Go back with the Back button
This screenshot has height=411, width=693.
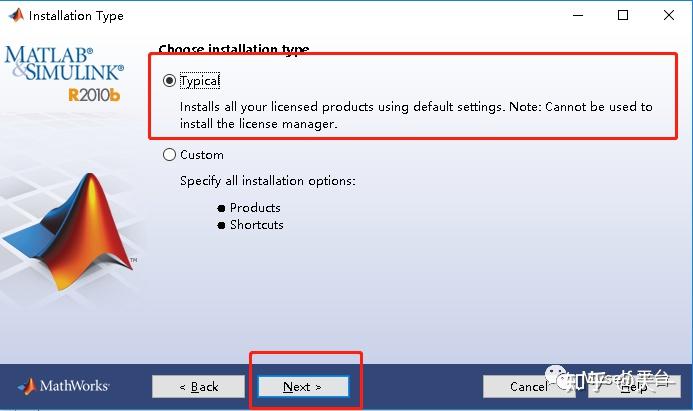pos(198,387)
